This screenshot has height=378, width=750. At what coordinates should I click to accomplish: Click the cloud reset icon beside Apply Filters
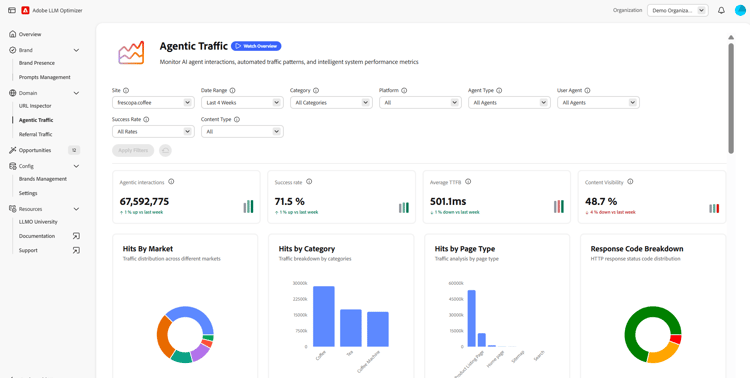pos(165,150)
